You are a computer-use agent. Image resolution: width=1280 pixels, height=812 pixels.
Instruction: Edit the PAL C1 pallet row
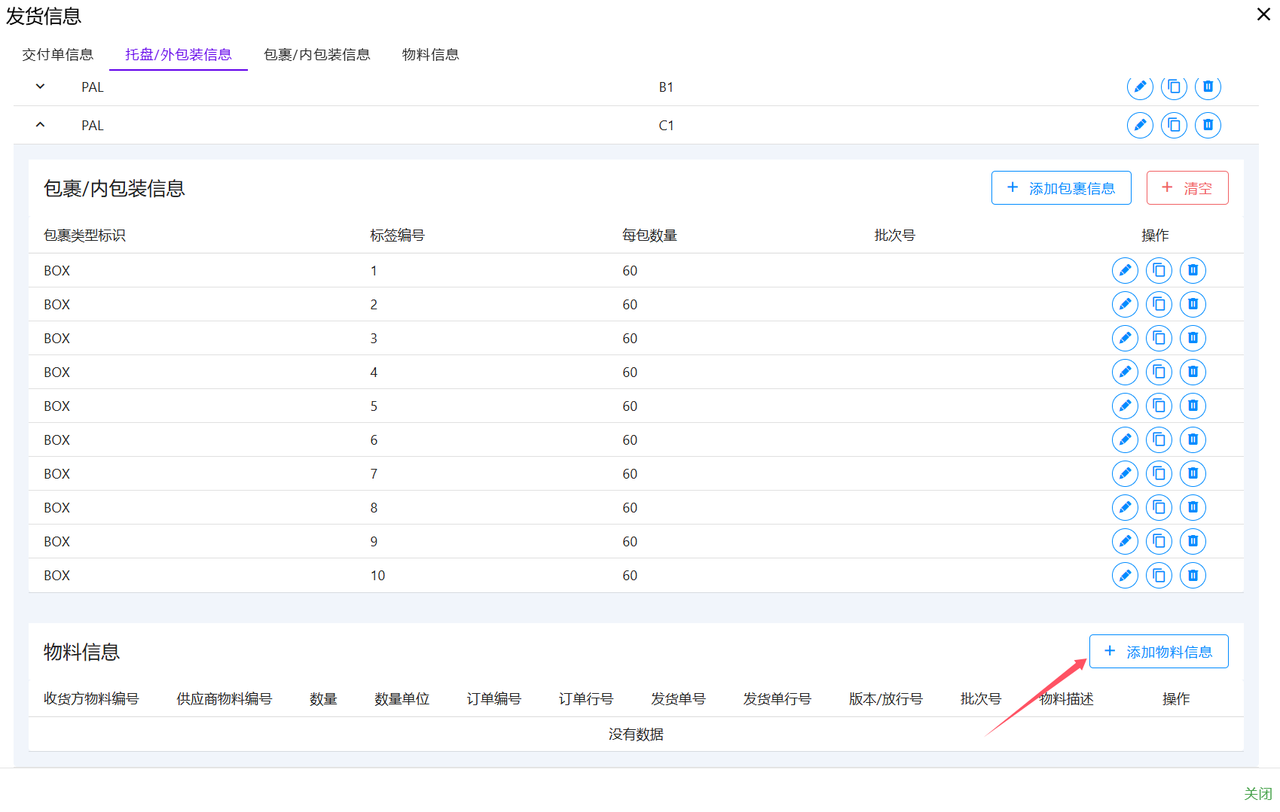(x=1140, y=125)
